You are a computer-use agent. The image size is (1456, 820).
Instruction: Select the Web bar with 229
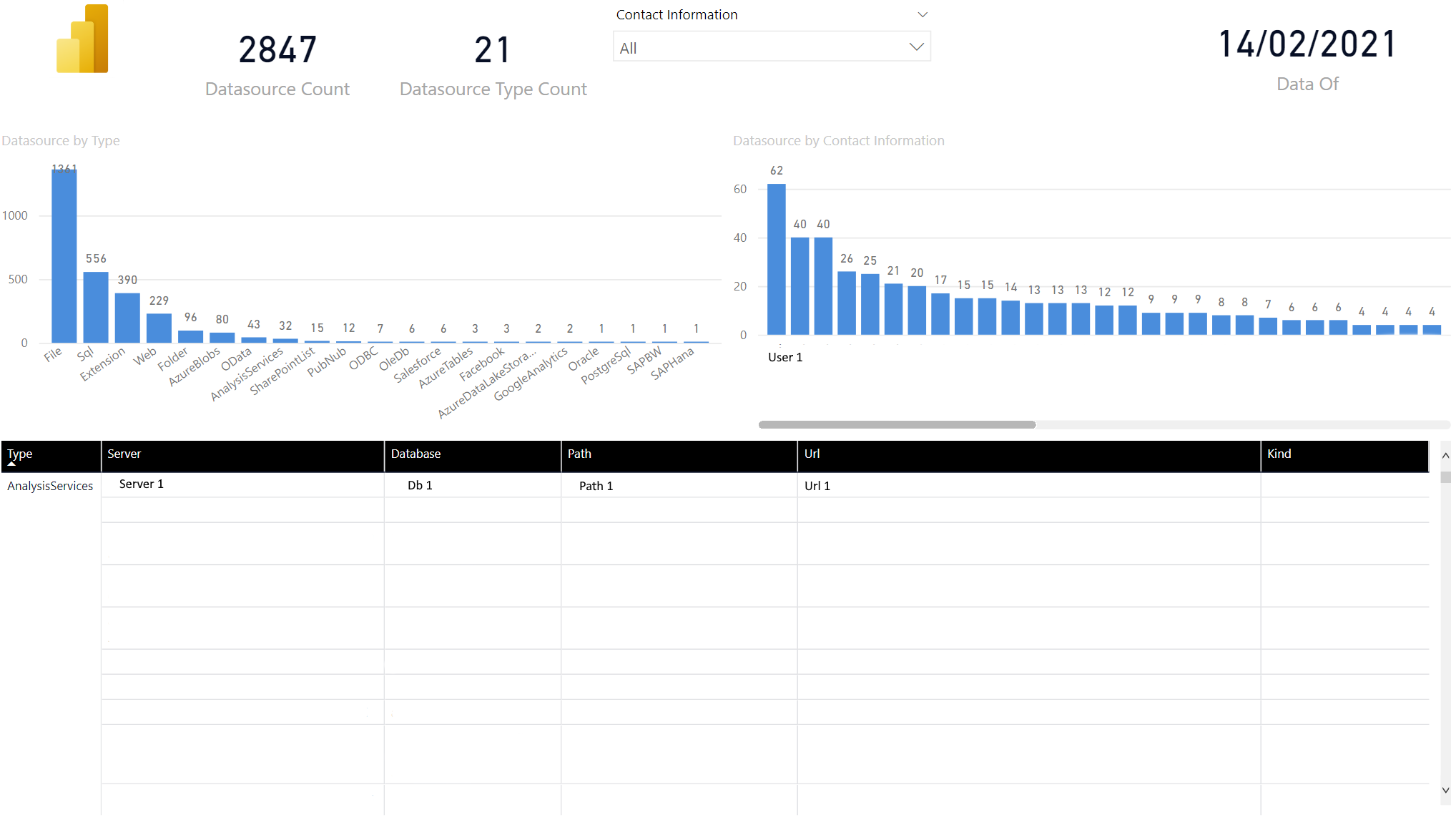tap(159, 328)
